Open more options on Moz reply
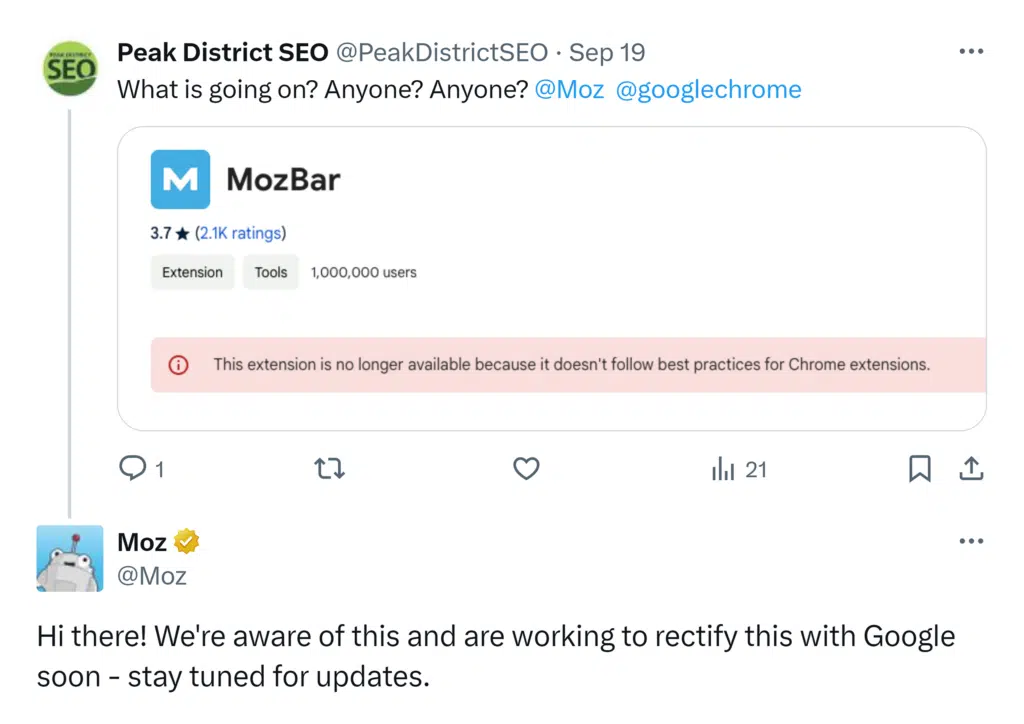 pyautogui.click(x=971, y=542)
